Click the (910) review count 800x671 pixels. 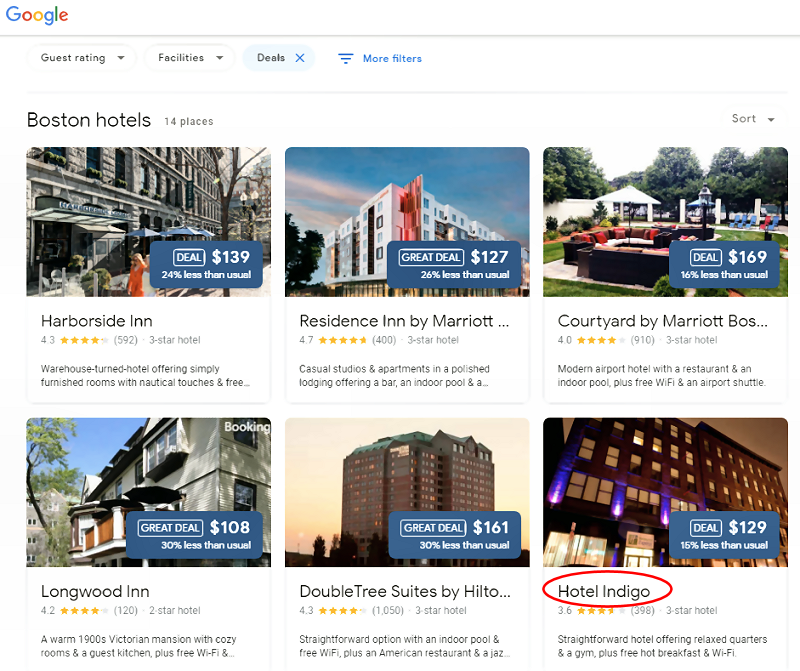click(642, 340)
